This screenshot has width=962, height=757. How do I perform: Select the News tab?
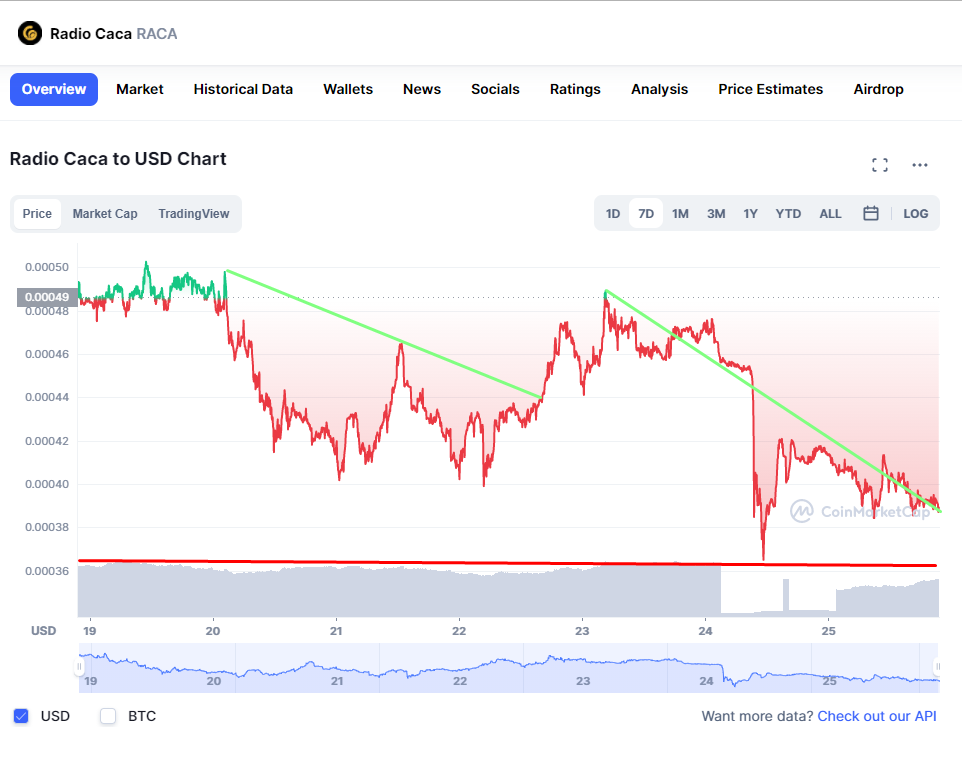click(422, 89)
